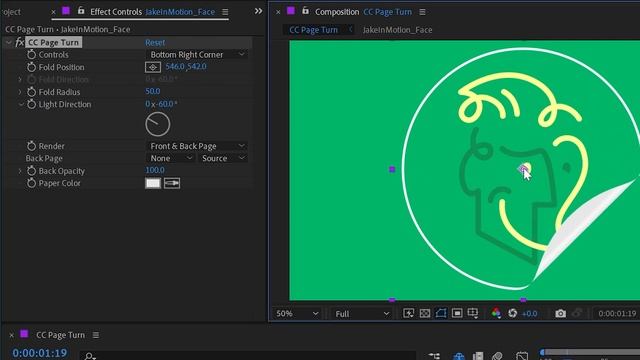Click the Paper Color white swatch
This screenshot has height=360, width=640.
[153, 183]
